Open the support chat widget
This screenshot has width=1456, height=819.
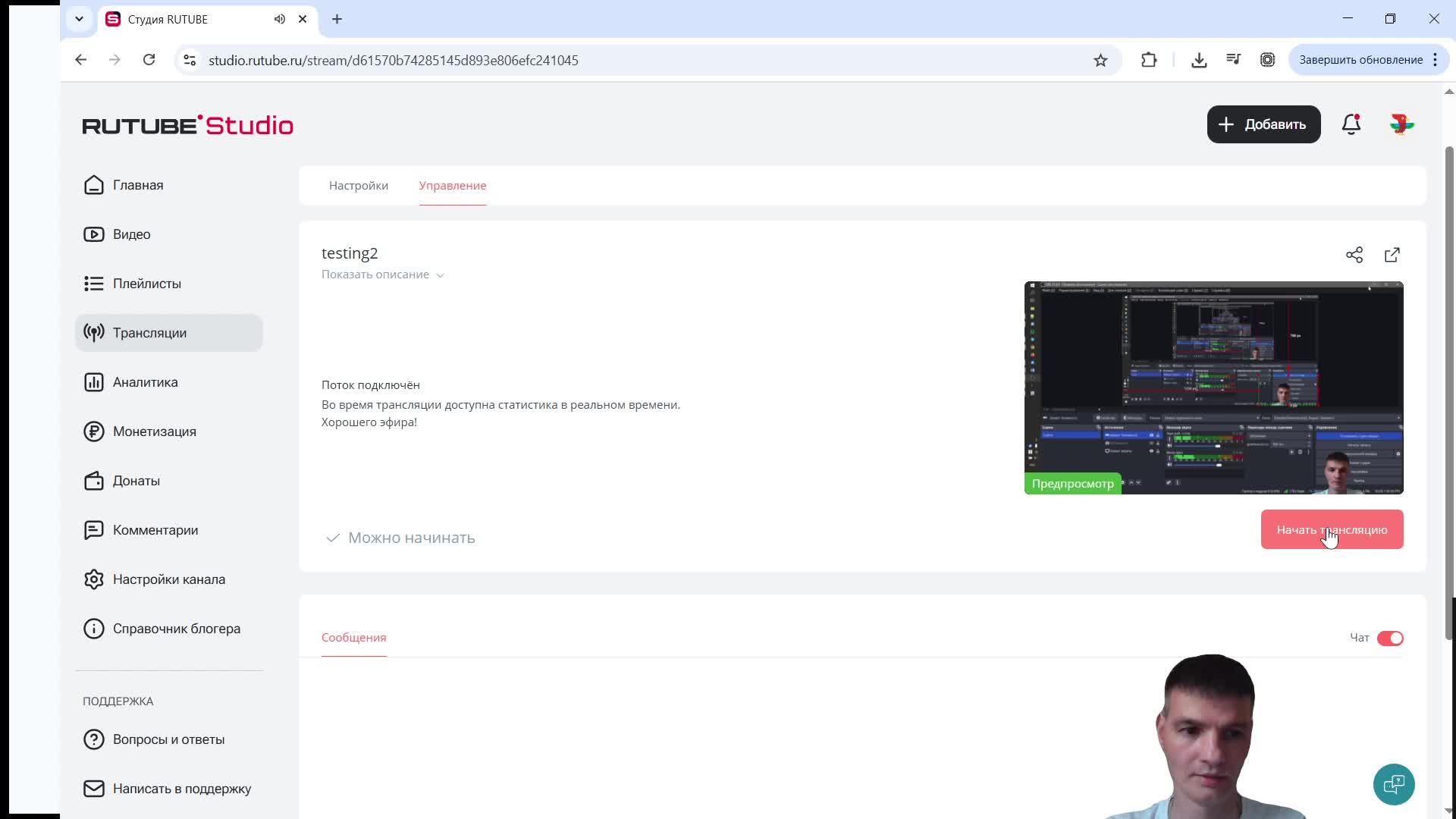coord(1394,784)
